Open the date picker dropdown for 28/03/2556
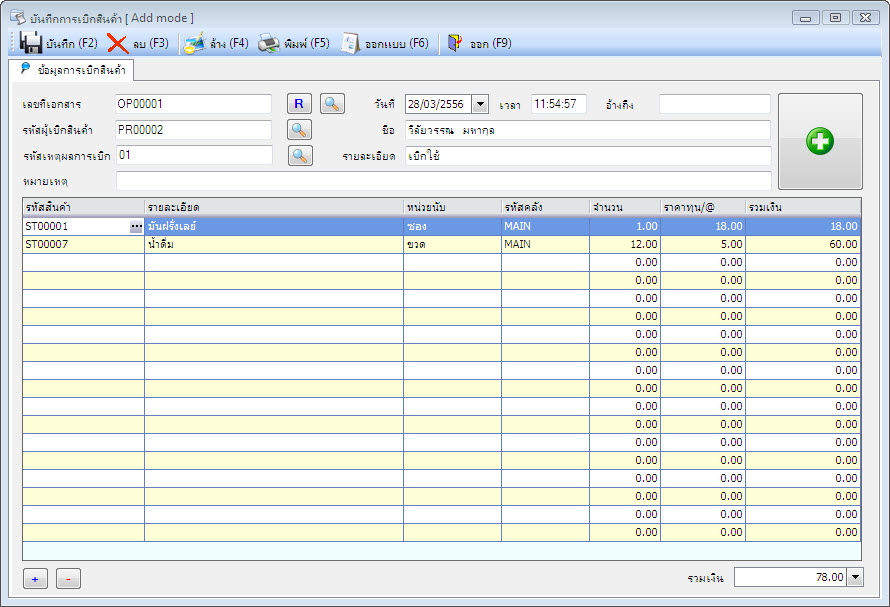 480,104
